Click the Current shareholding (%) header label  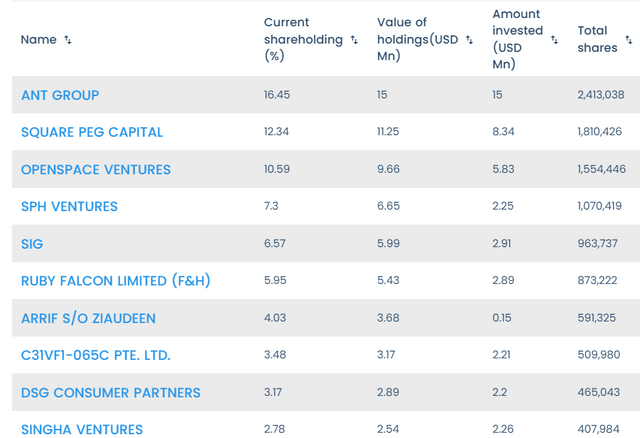[x=300, y=39]
